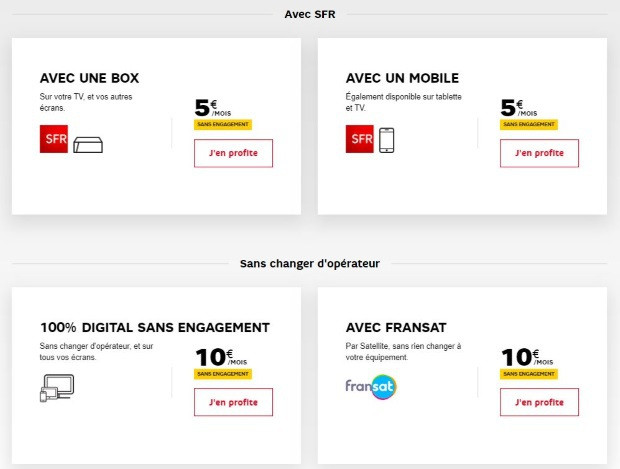Click J'en profite under Avec un Mobile
The height and width of the screenshot is (469, 620).
pyautogui.click(x=539, y=153)
